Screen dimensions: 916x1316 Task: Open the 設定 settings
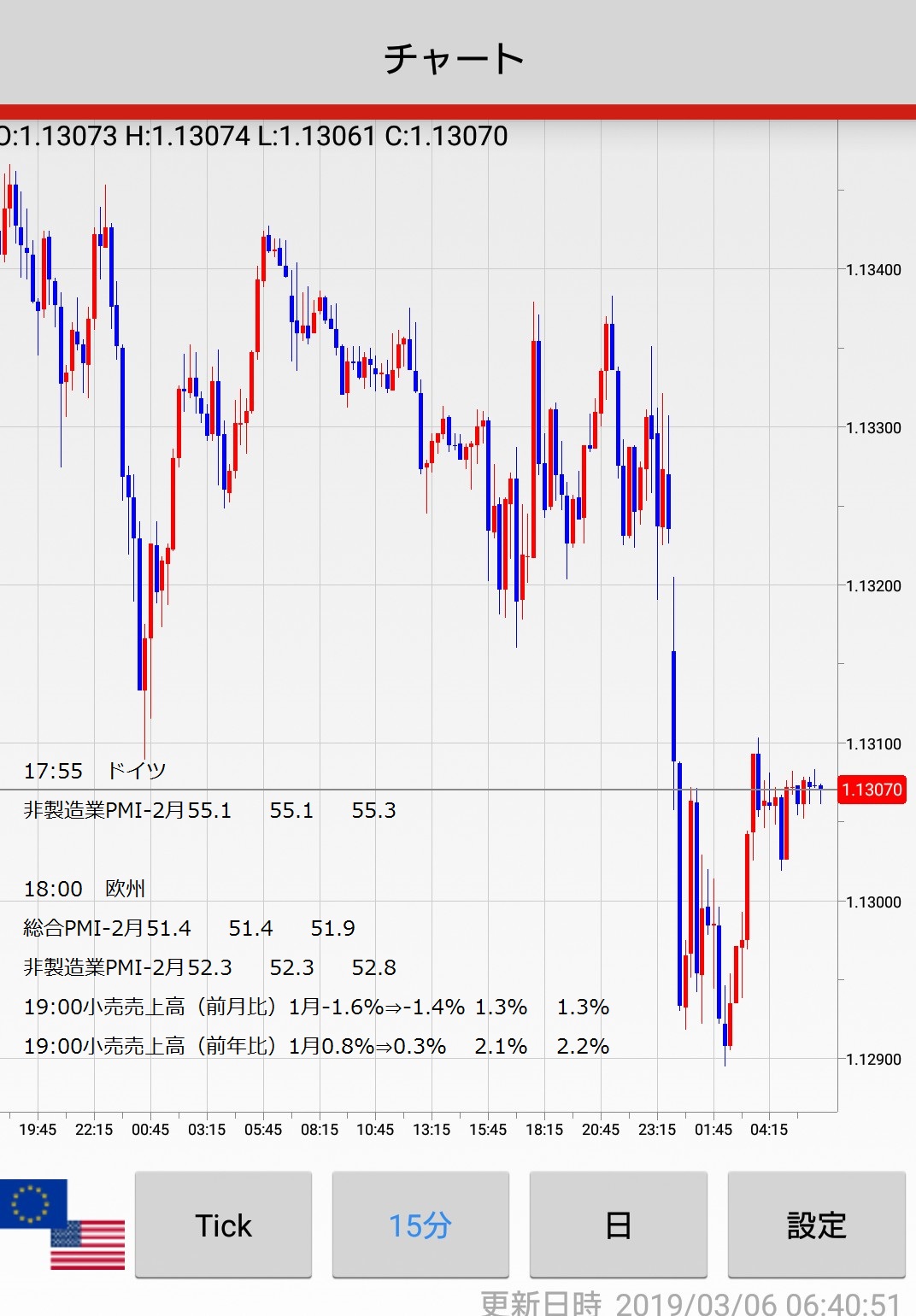[x=816, y=1225]
